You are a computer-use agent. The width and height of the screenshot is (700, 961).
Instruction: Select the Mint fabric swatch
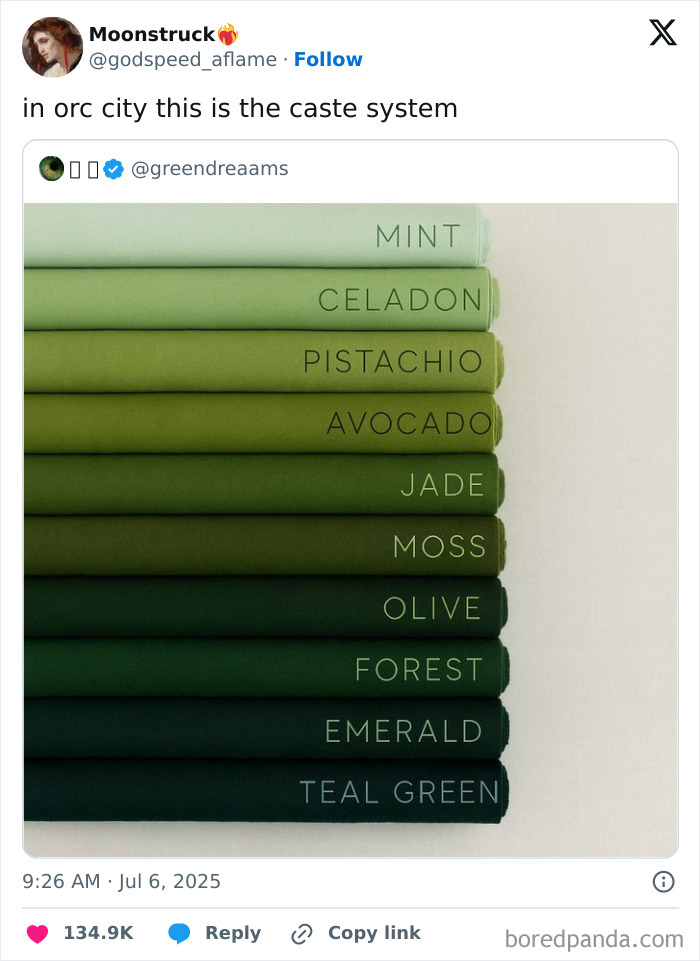pyautogui.click(x=250, y=237)
